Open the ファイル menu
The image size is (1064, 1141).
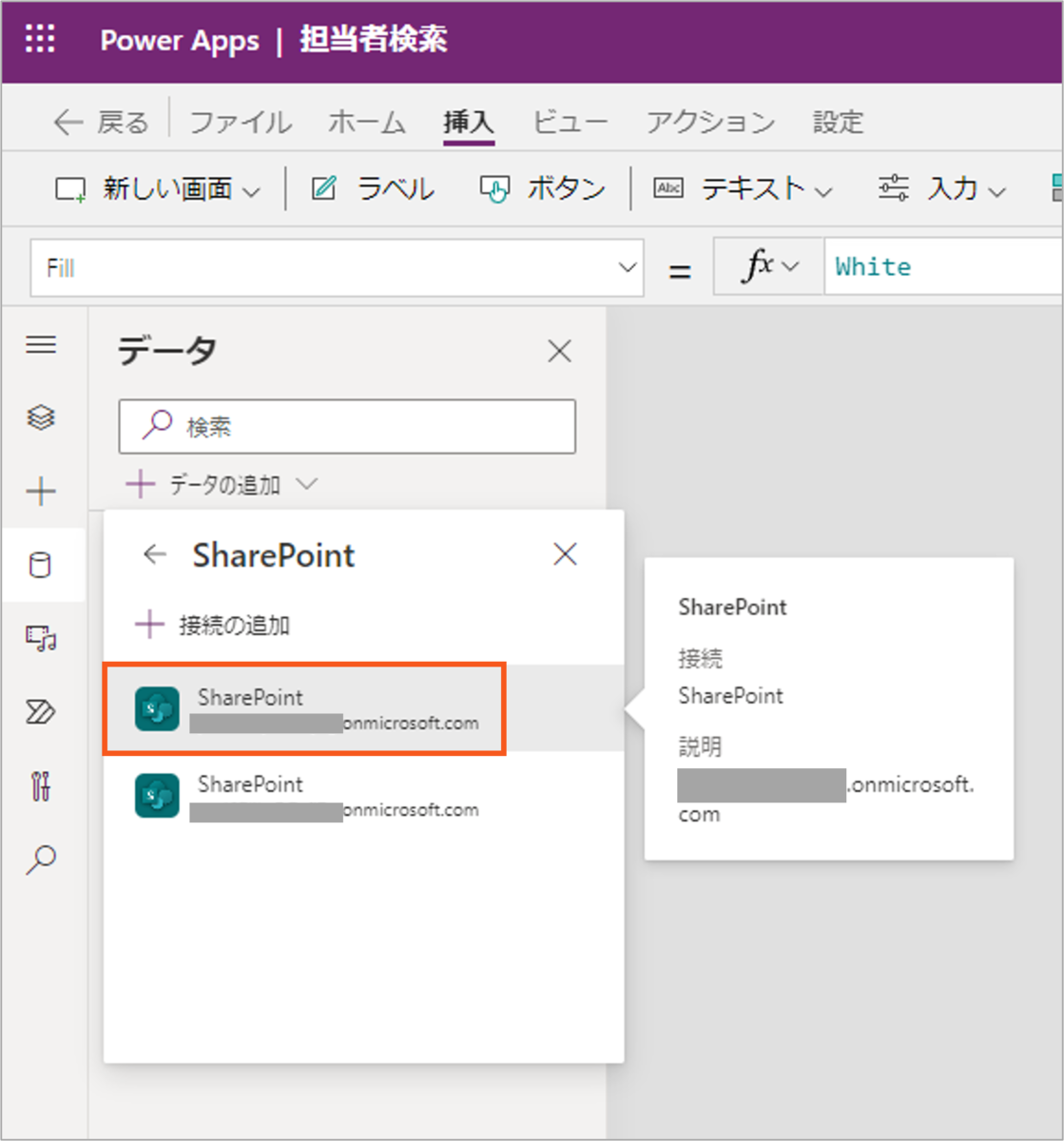pyautogui.click(x=241, y=123)
